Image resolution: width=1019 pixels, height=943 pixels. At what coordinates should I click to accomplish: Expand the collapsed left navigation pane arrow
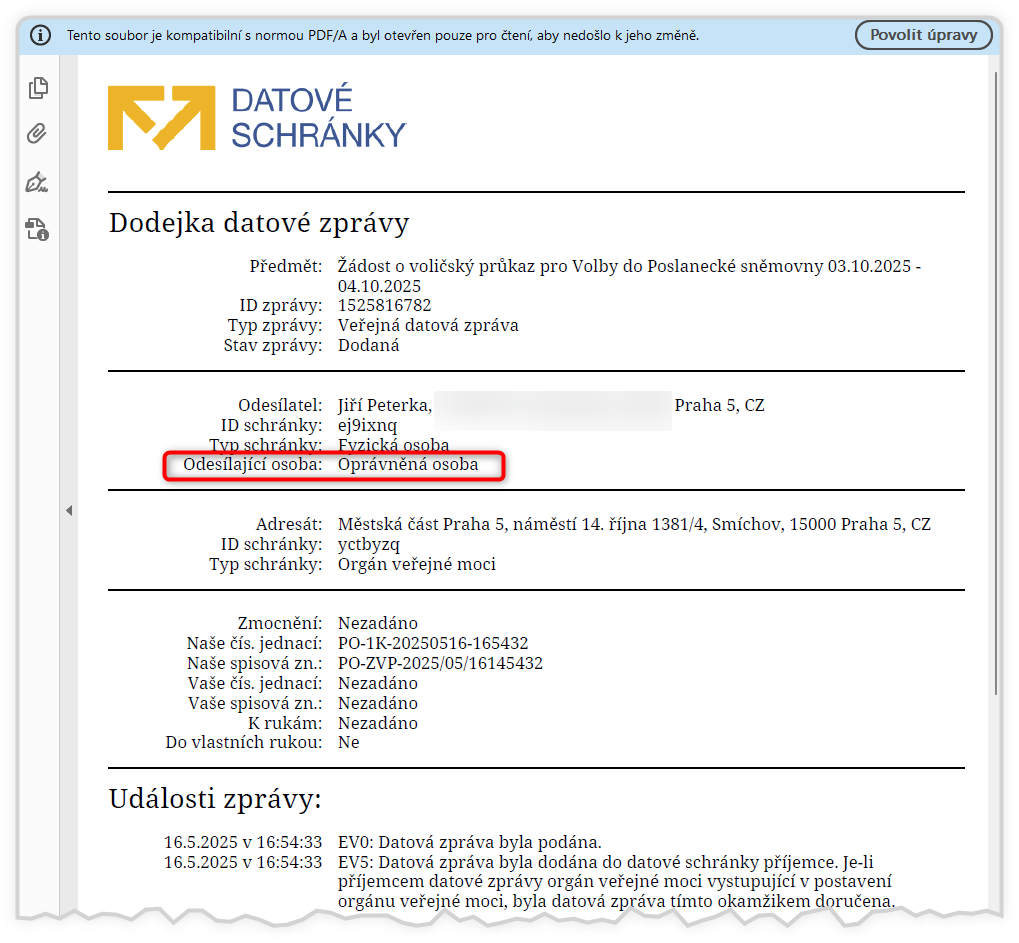(x=69, y=511)
